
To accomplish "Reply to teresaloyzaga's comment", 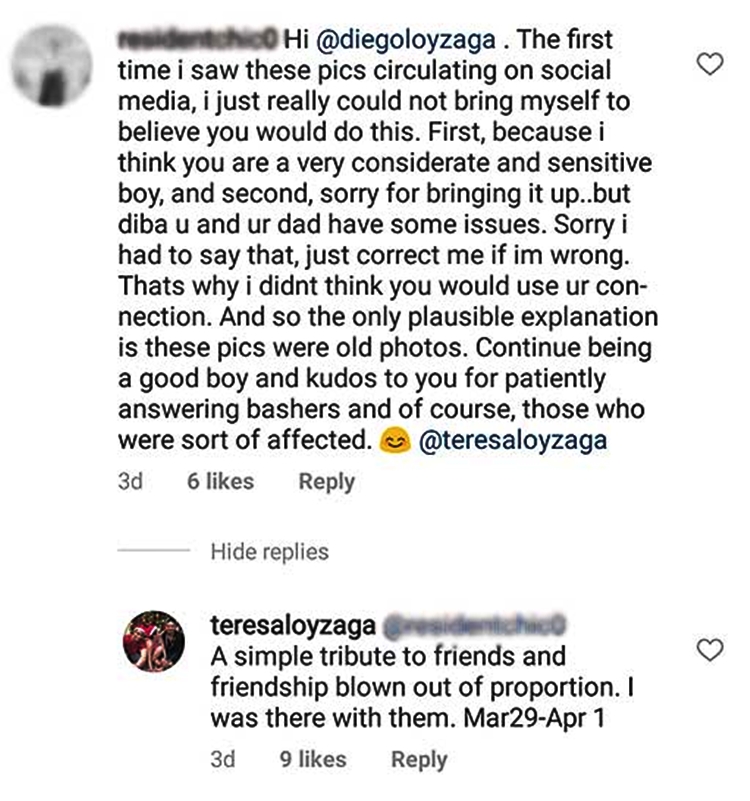I will 419,761.
